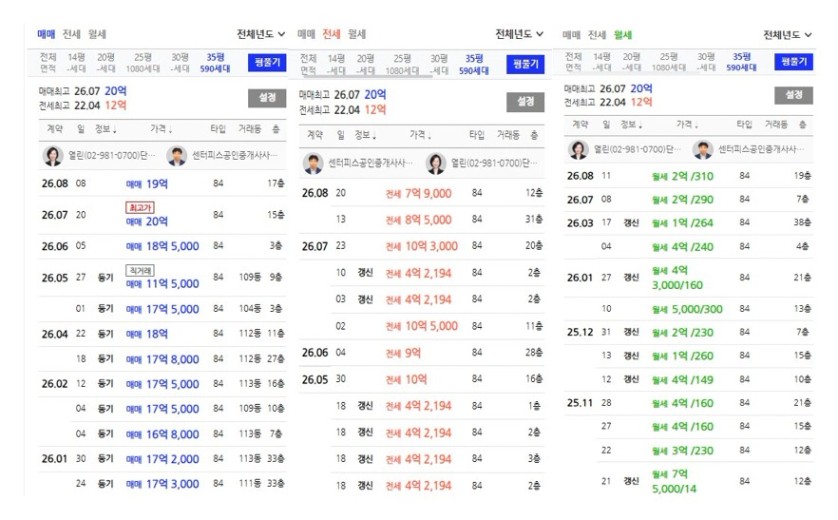Open the 전체년도 dropdown in the sales panel
This screenshot has width=838, height=520.
click(x=261, y=34)
